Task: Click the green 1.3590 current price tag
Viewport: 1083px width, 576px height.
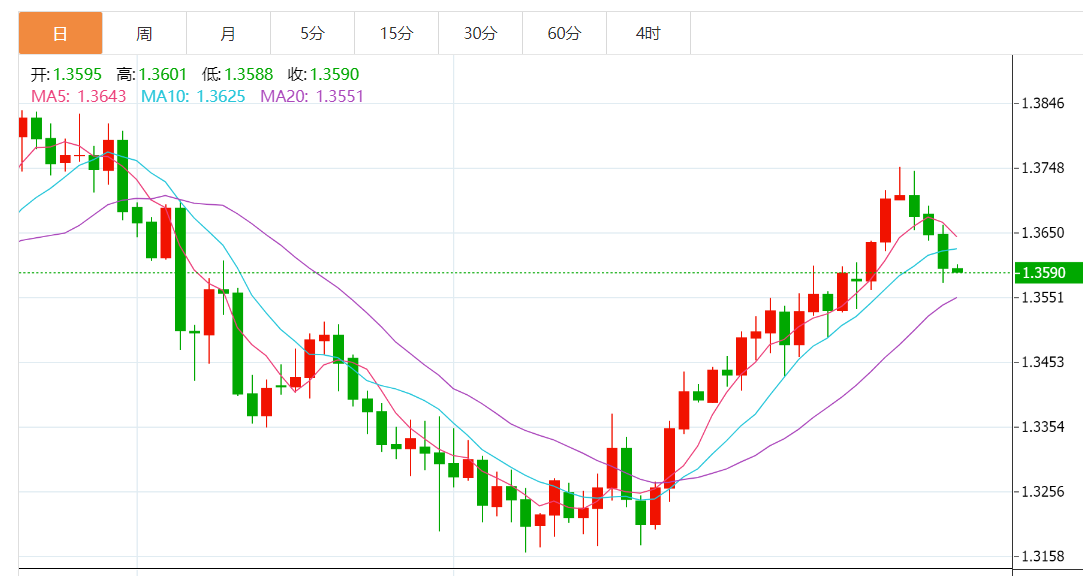Action: [1047, 272]
